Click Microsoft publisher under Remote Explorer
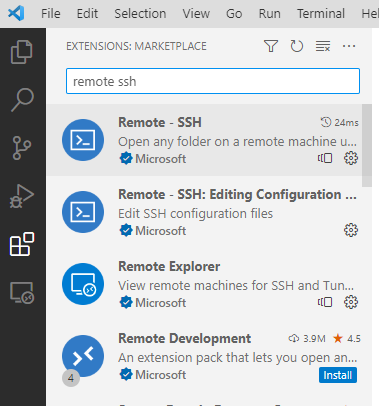 click(161, 303)
